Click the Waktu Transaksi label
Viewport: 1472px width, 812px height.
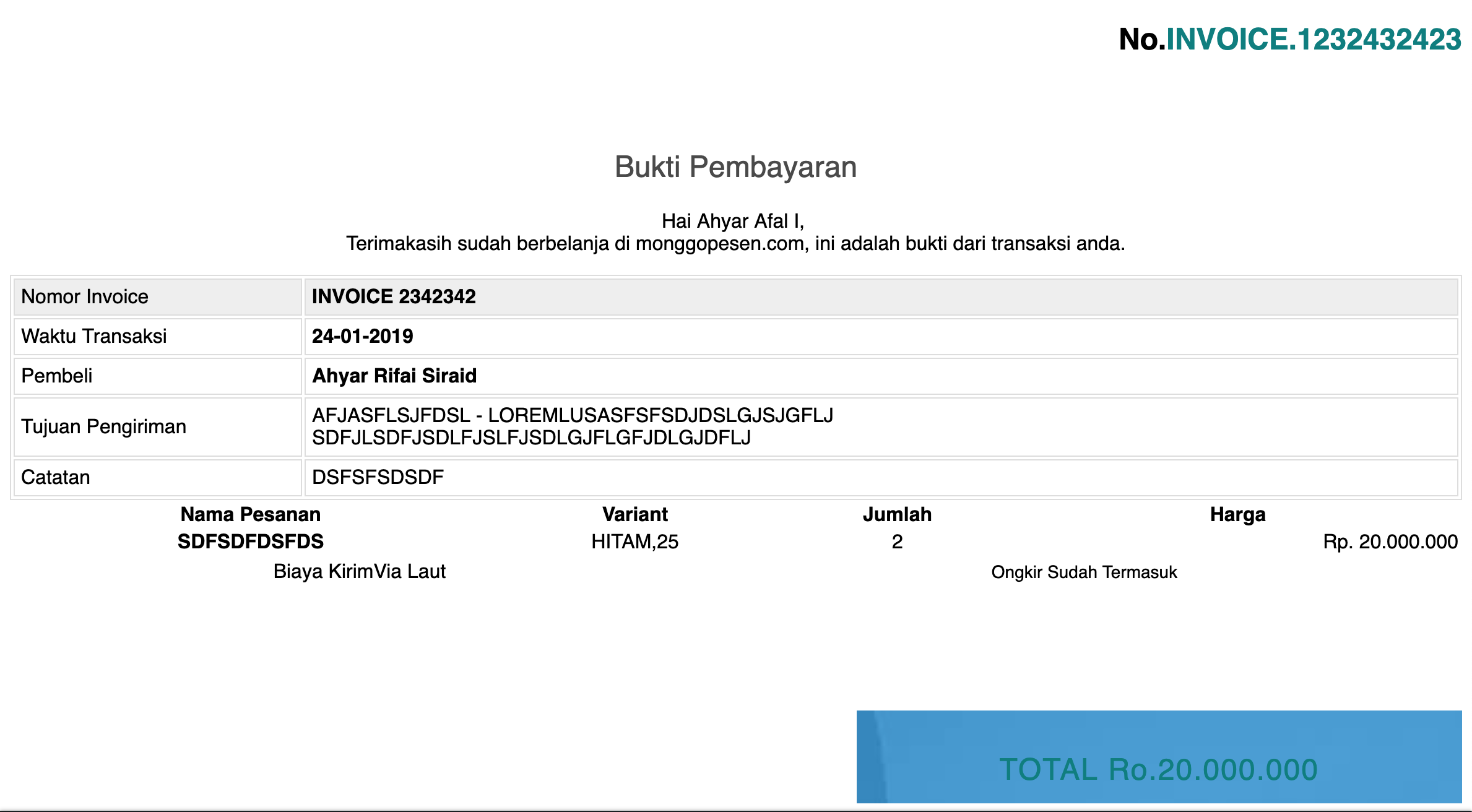click(94, 336)
